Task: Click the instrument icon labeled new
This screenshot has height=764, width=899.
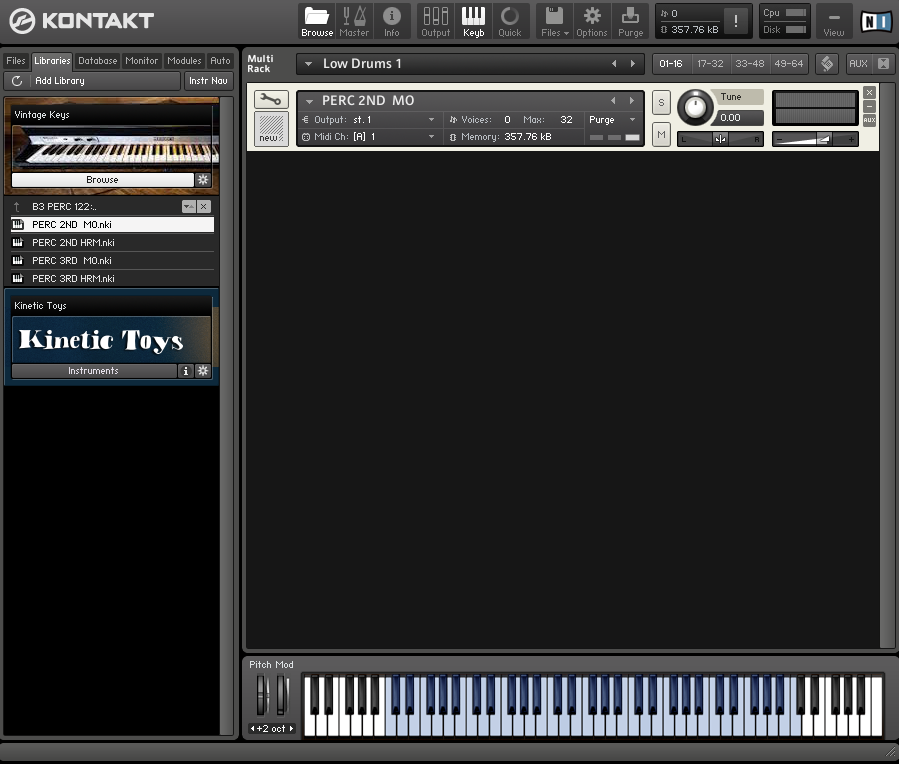Action: (271, 128)
